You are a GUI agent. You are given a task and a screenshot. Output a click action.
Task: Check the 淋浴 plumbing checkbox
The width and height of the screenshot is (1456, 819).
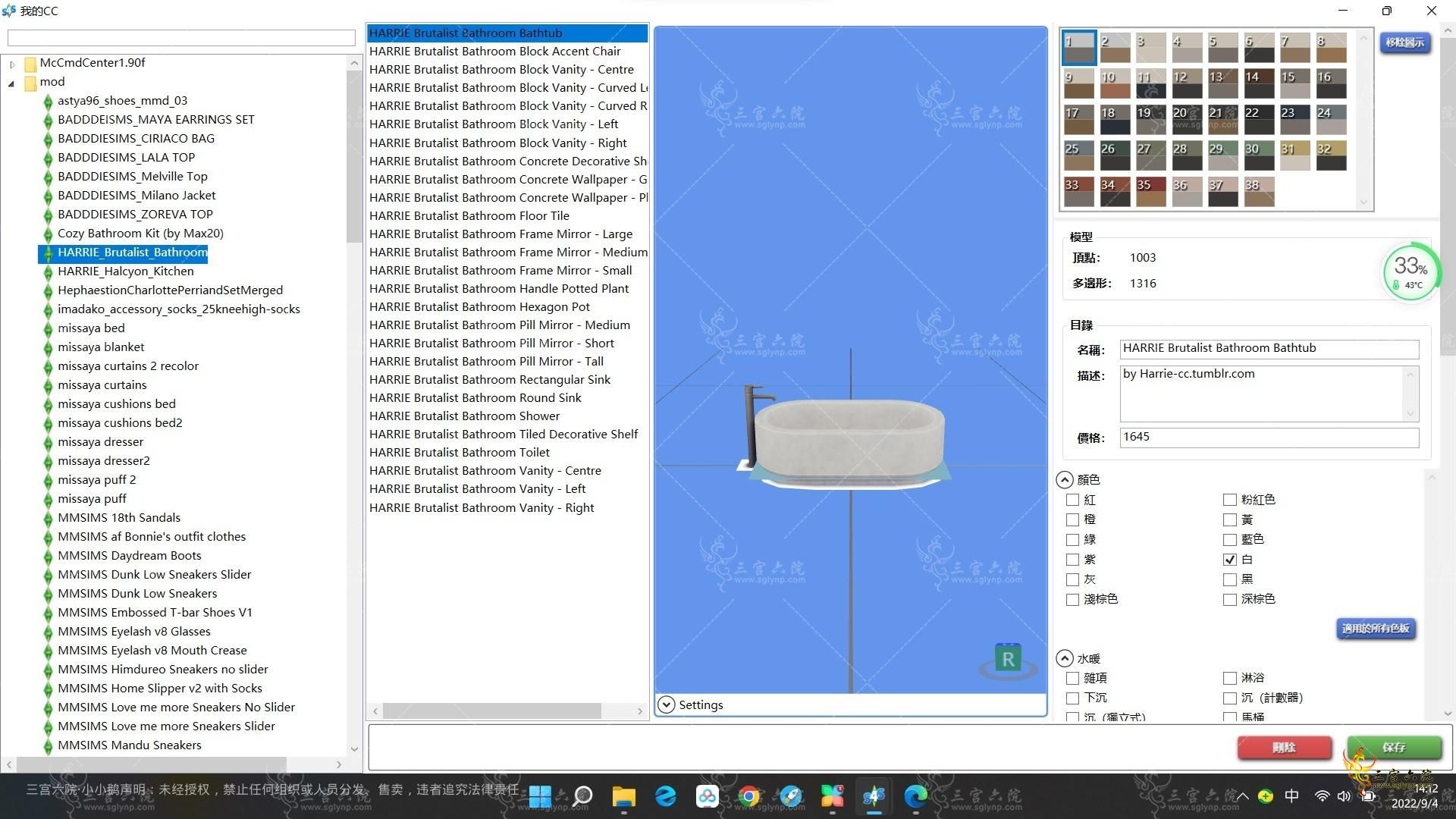pyautogui.click(x=1230, y=678)
